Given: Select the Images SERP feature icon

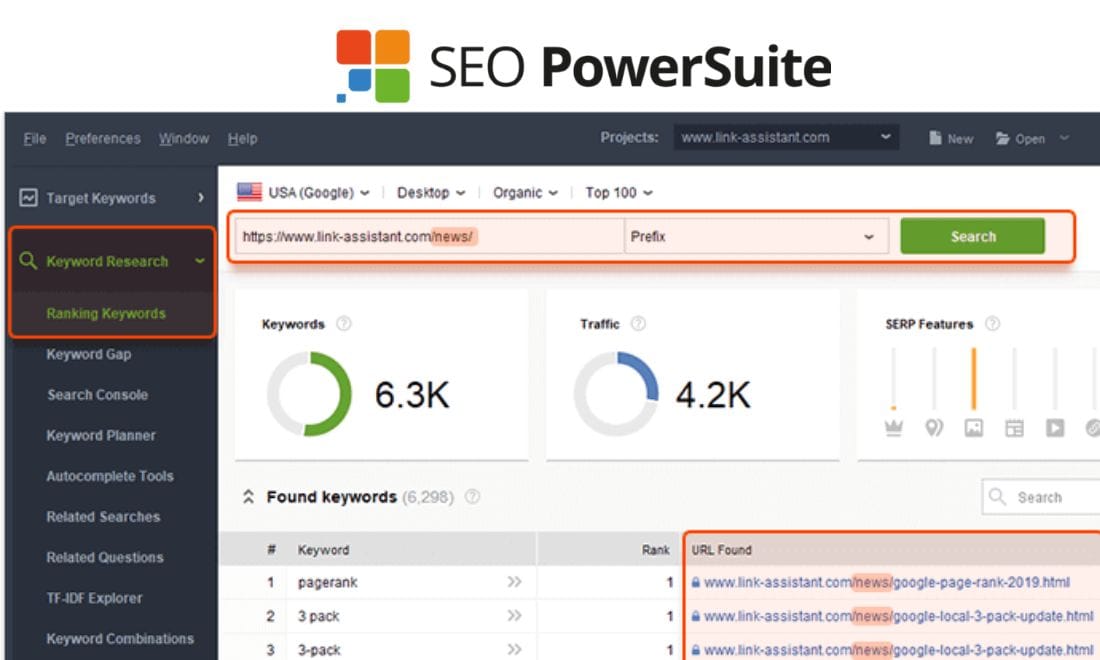Looking at the screenshot, I should click(x=973, y=427).
